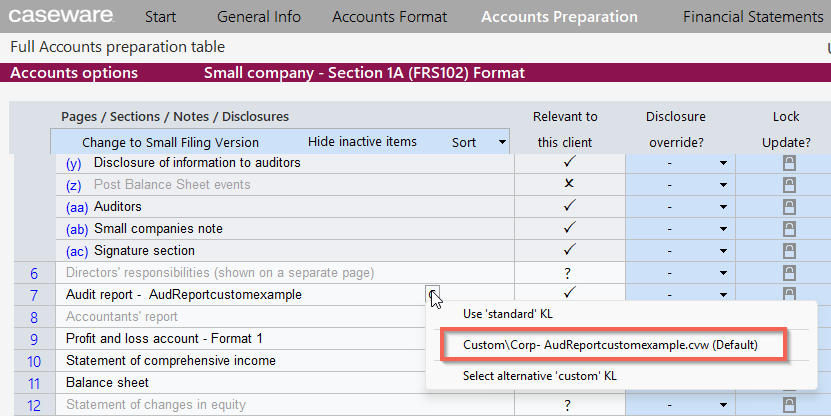The image size is (831, 416).
Task: Select Custom\Corp- AudReportcustomexample.cvw (Default) menu entry
Action: click(x=610, y=345)
